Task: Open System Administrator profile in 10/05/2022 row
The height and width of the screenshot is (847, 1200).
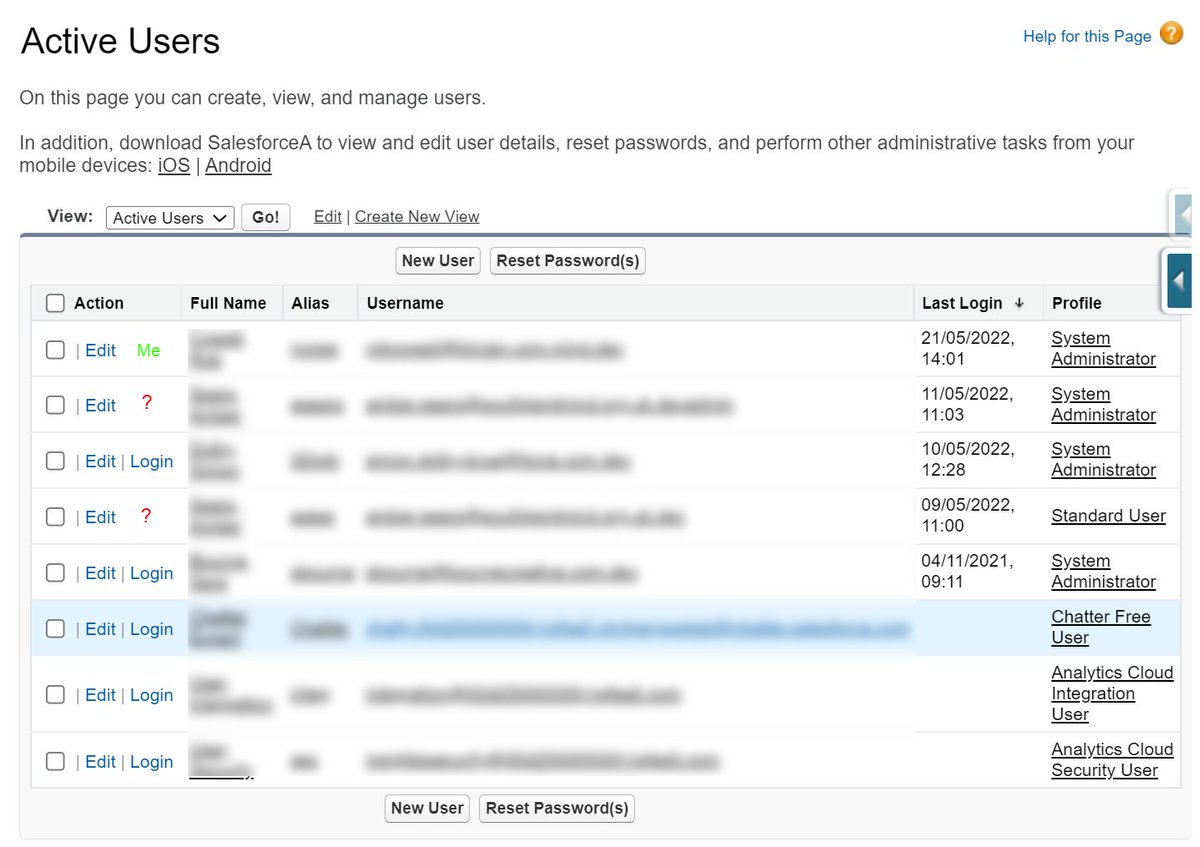Action: tap(1103, 460)
